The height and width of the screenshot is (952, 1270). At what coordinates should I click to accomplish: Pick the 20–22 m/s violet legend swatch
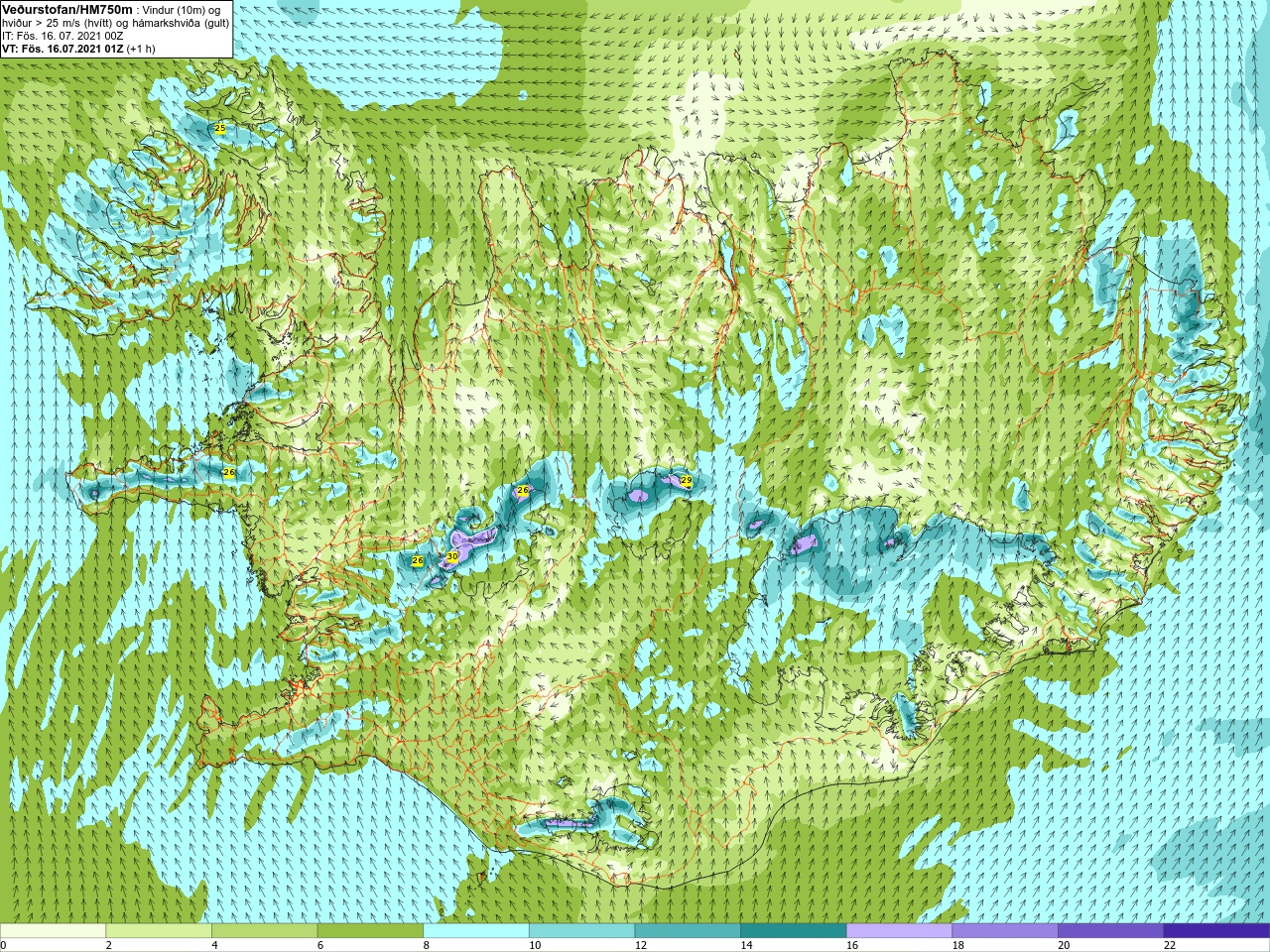1111,931
